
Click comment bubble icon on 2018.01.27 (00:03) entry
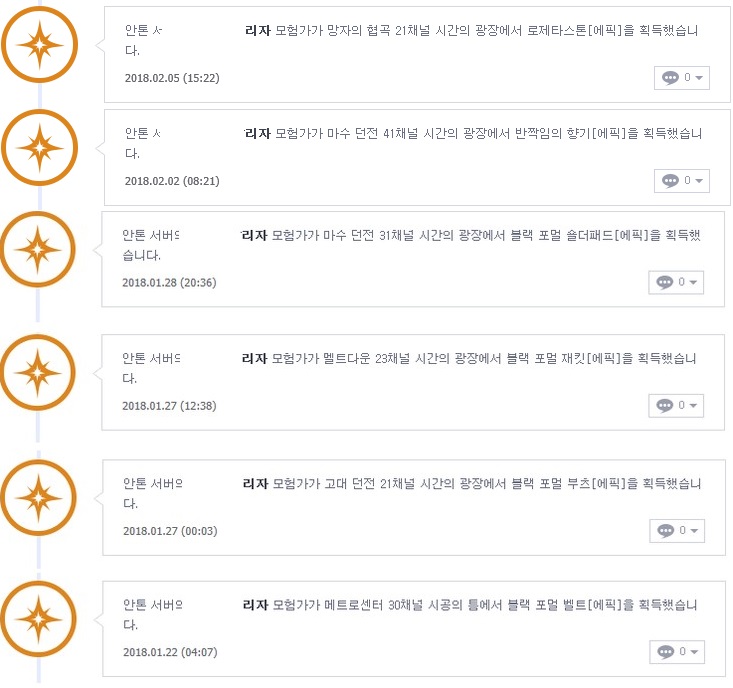click(x=666, y=530)
